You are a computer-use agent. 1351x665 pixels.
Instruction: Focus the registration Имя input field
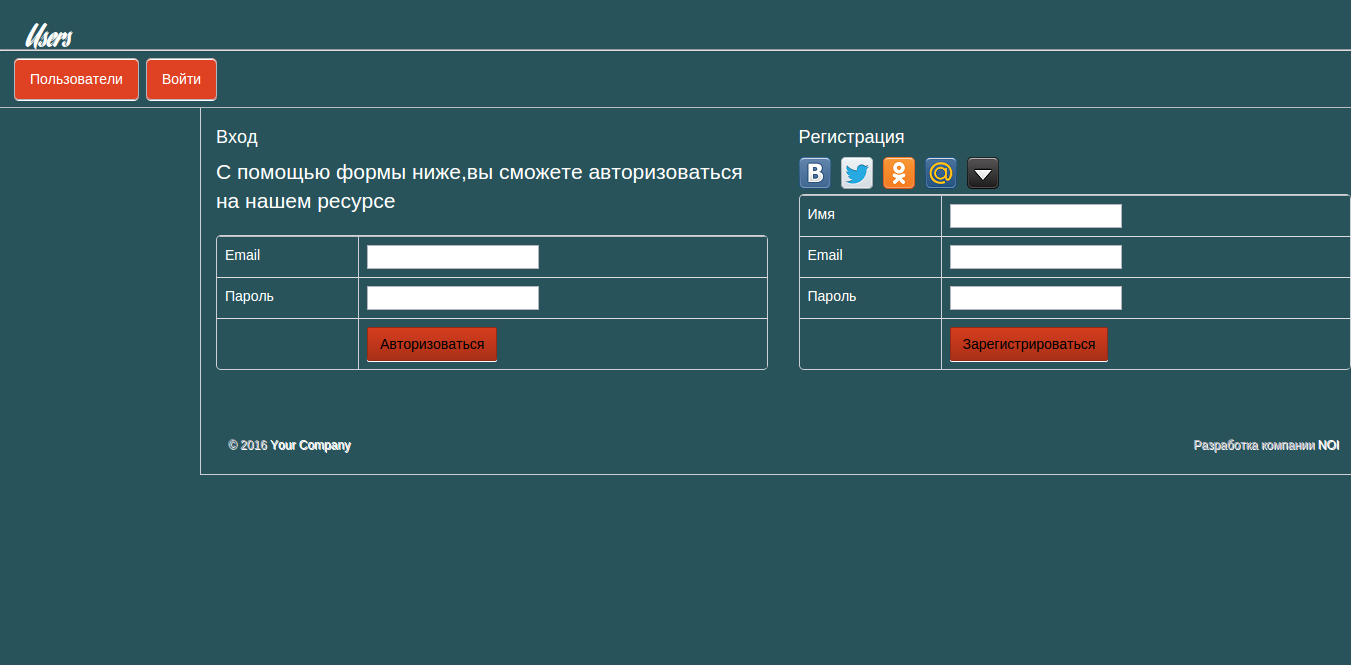[1036, 216]
